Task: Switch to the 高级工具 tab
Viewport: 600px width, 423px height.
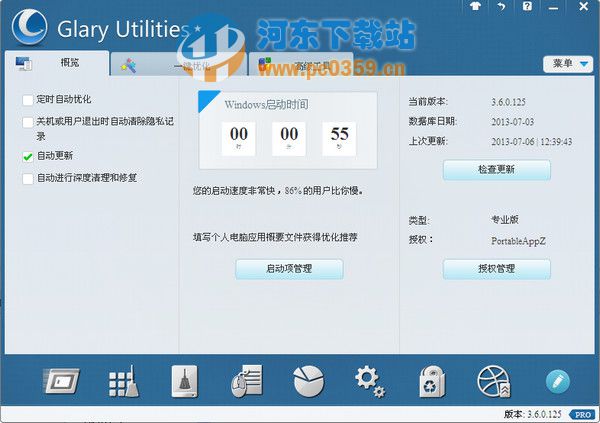Action: pos(301,64)
